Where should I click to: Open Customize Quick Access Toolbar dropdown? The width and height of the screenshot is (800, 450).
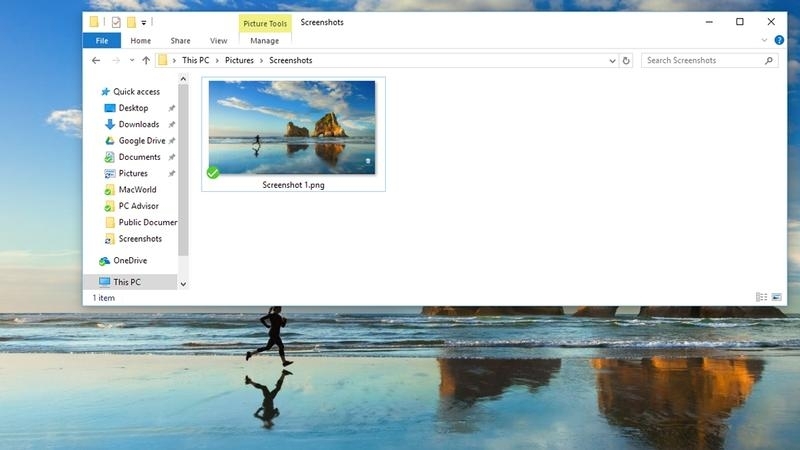coord(144,22)
